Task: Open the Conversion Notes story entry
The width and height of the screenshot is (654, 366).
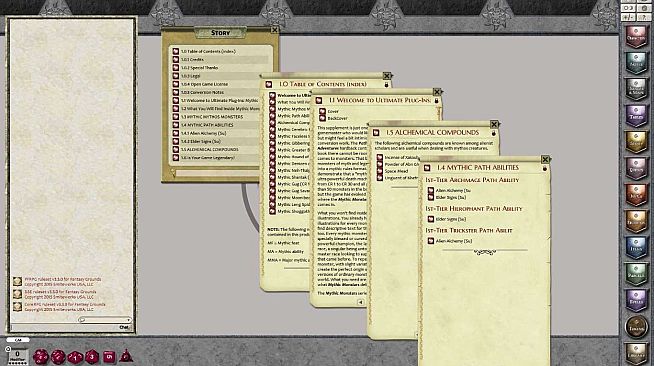Action: tap(202, 92)
